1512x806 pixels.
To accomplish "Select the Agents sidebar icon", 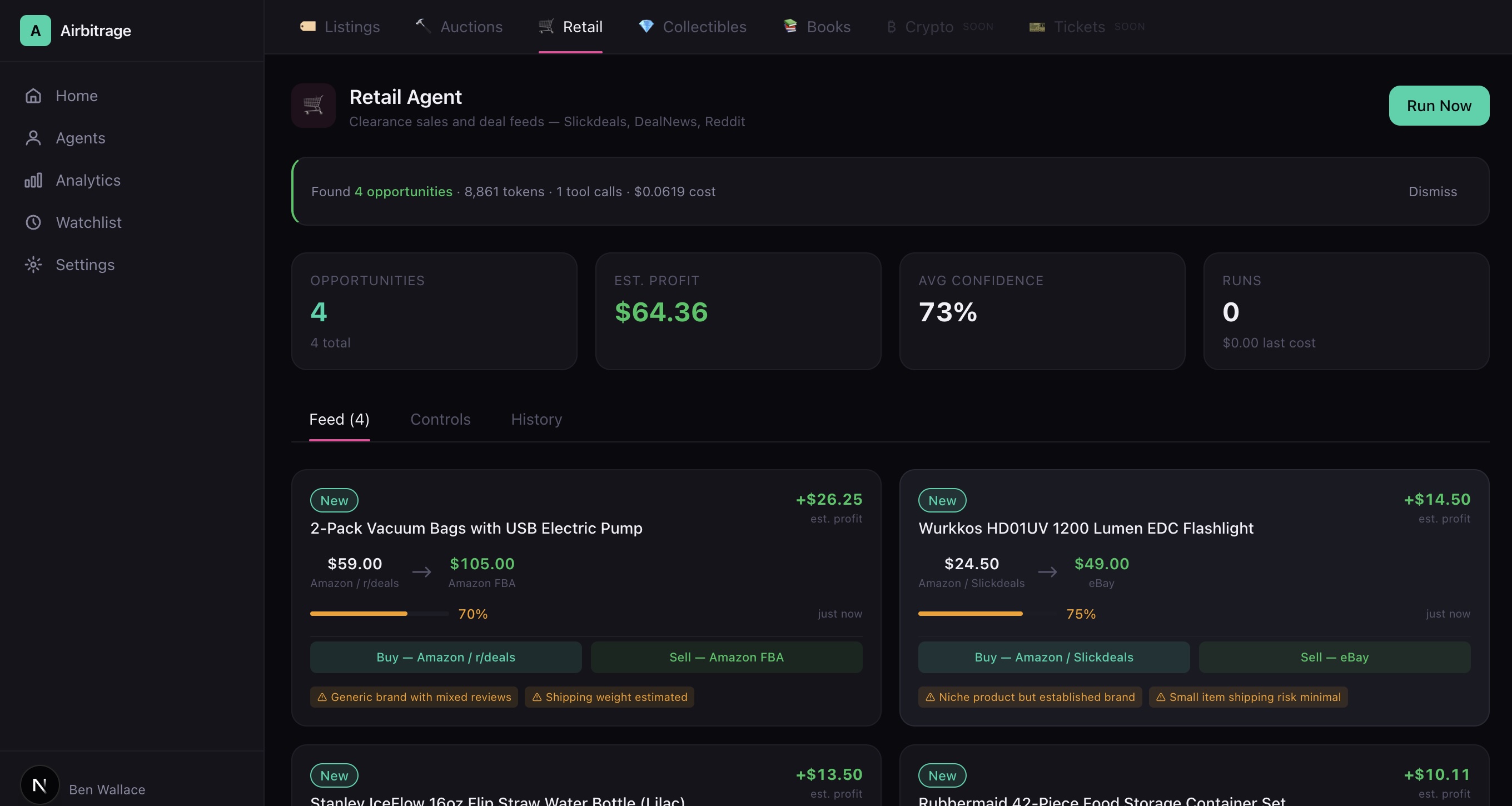I will 33,138.
